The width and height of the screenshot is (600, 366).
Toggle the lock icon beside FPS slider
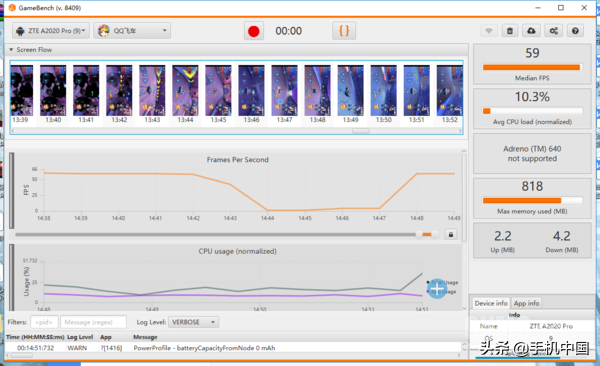coord(451,234)
